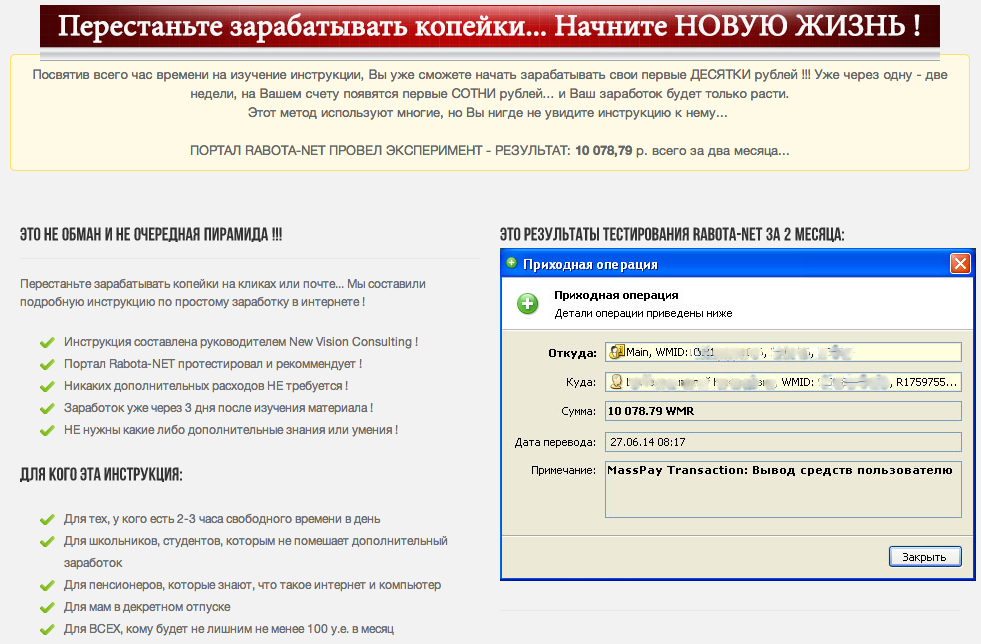
Task: Click text Инструкция составлена руководителем New Vision Consulting
Action: click(241, 342)
